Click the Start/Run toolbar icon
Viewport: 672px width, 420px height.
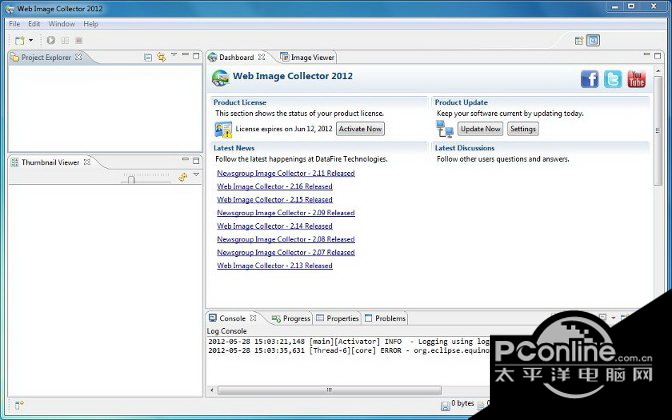(x=51, y=40)
